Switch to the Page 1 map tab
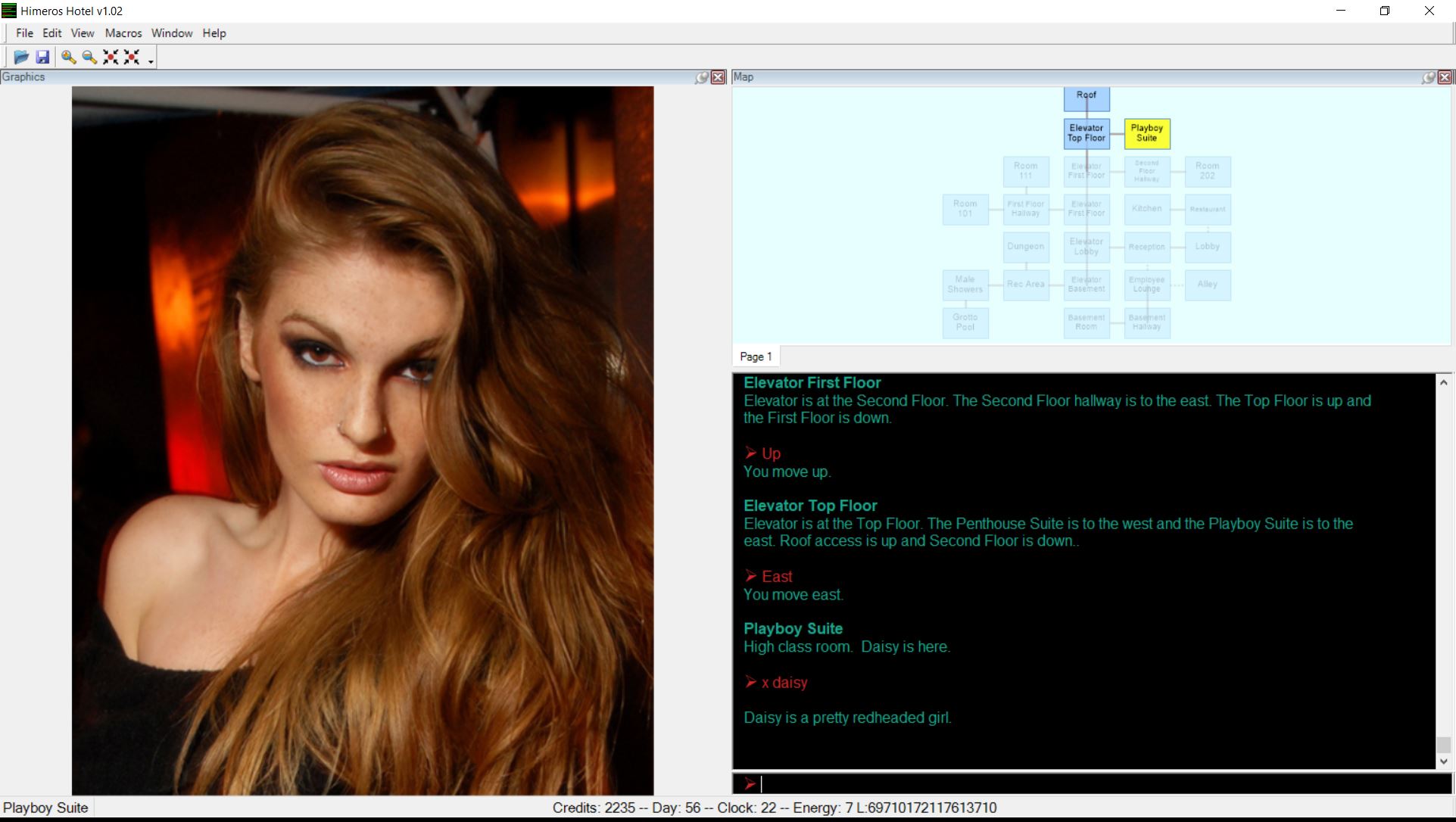Screen dimensions: 1456x822 pyautogui.click(x=756, y=357)
